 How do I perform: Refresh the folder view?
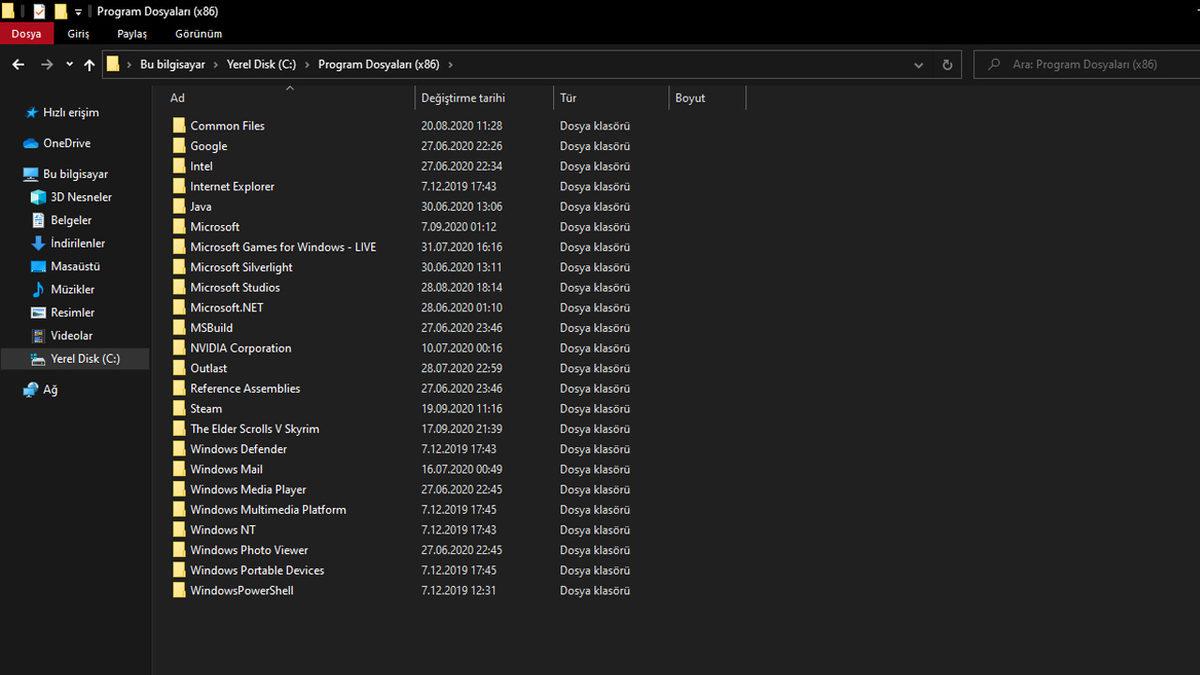tap(947, 64)
